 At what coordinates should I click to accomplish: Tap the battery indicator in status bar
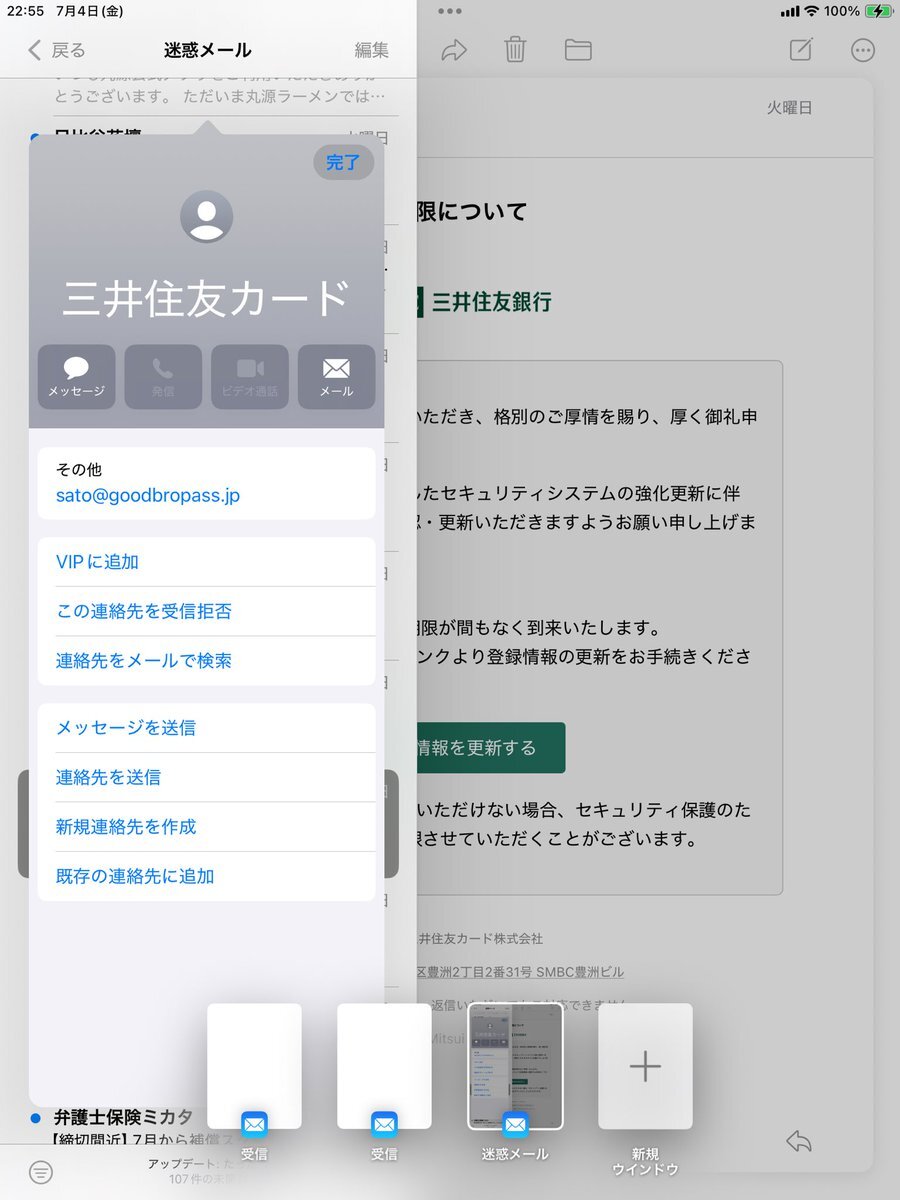(x=879, y=11)
